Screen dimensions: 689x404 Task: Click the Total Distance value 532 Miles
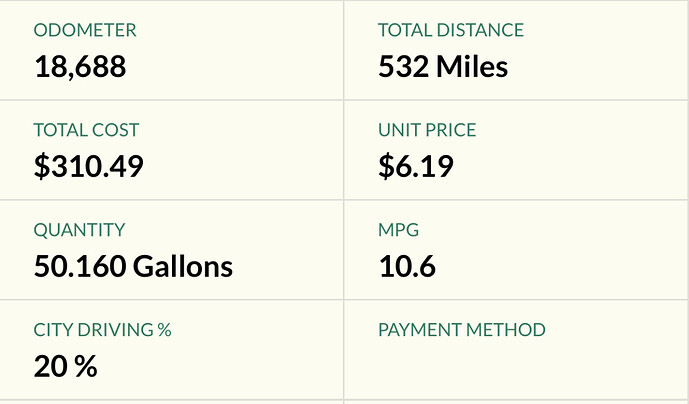tap(443, 67)
